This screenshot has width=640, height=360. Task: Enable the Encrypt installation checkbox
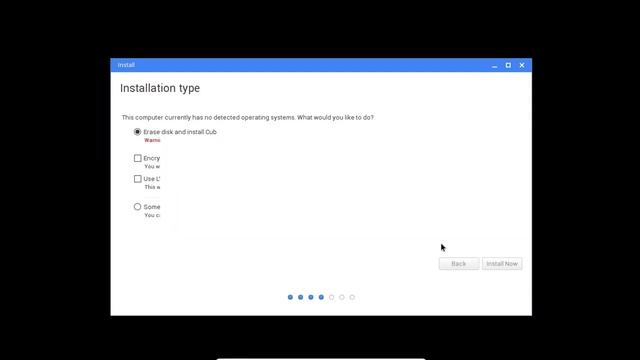click(138, 158)
